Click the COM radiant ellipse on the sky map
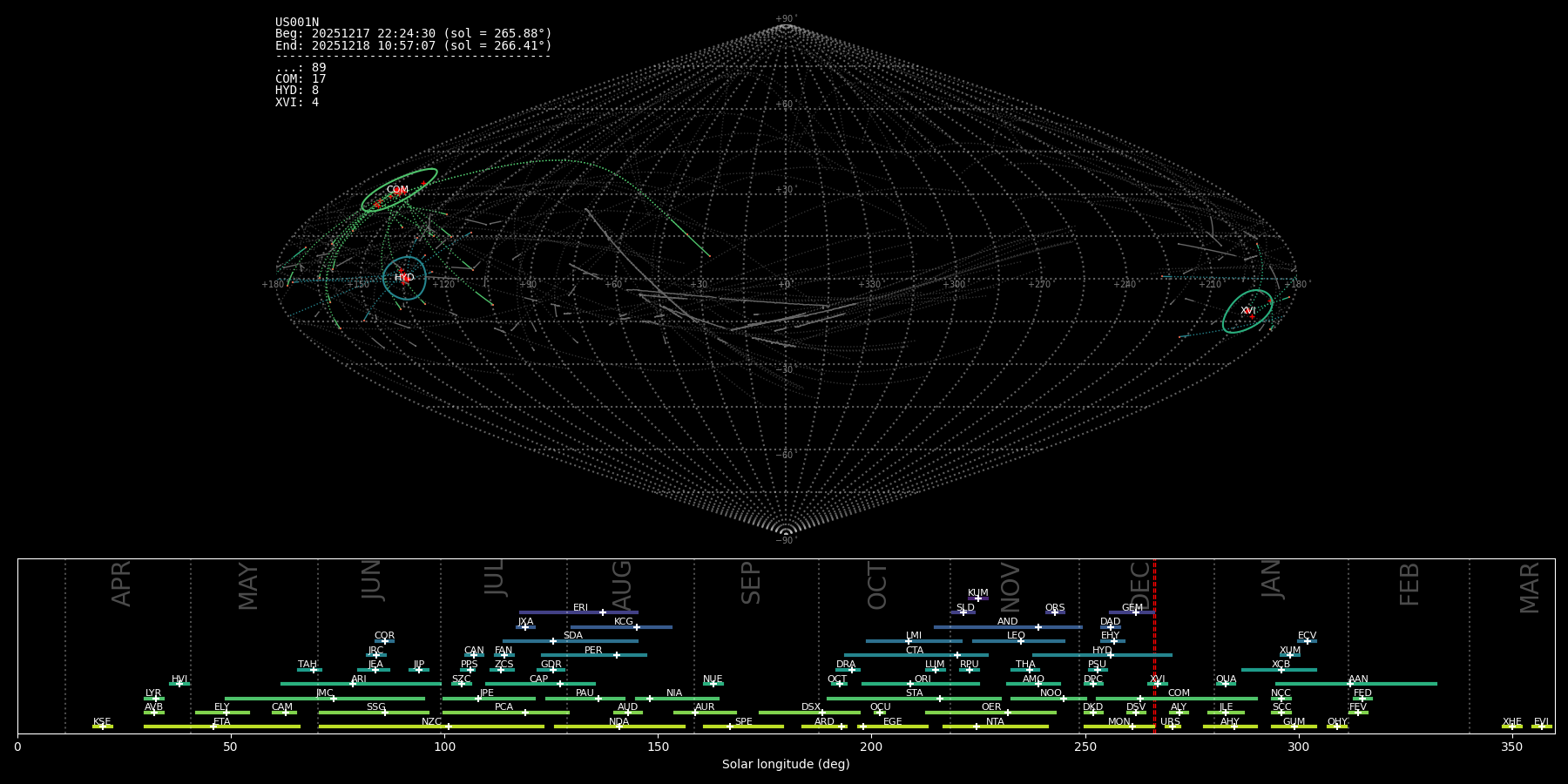Screen dimensions: 1568x784 click(399, 190)
